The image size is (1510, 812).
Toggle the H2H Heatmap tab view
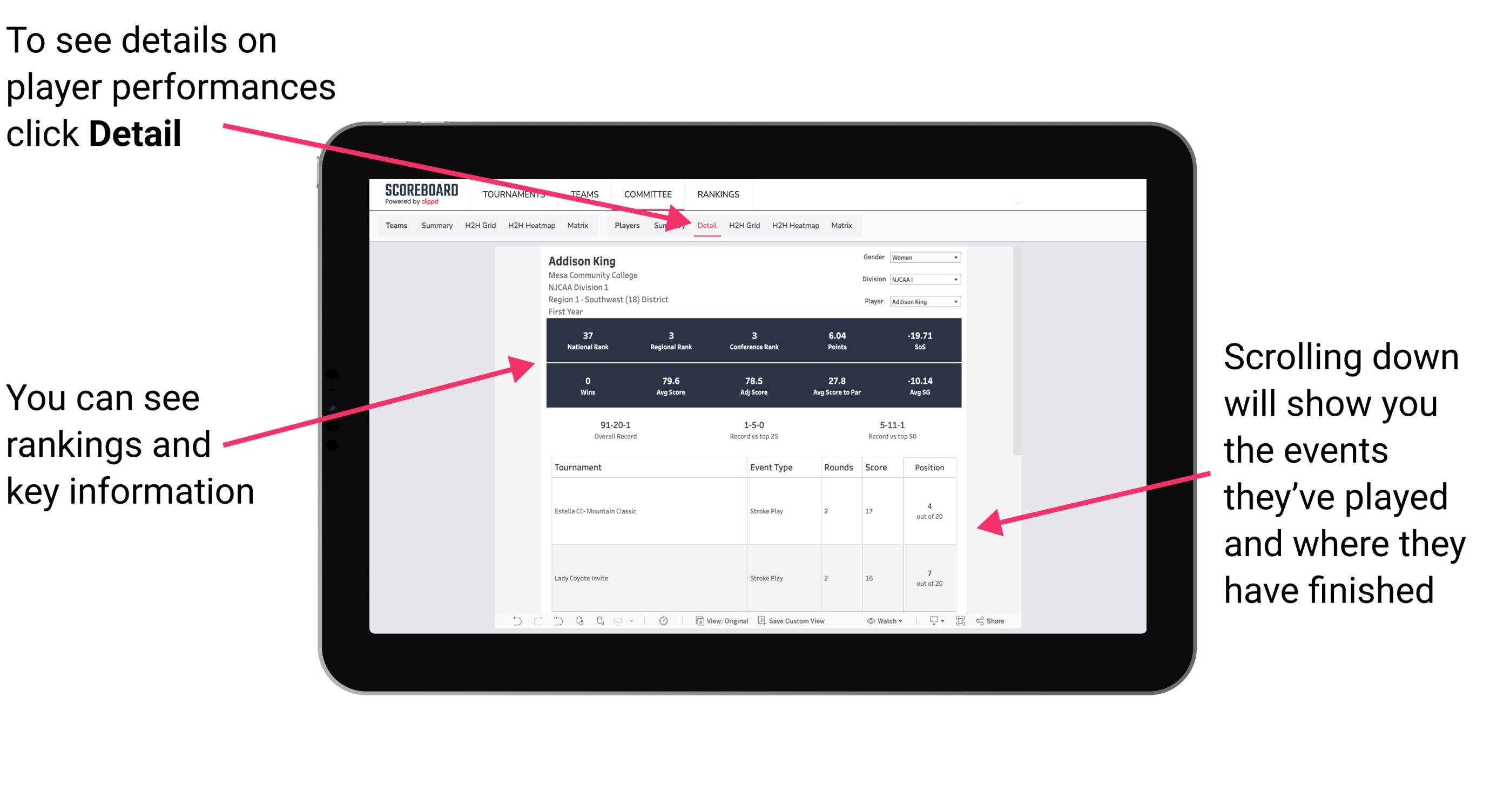(x=795, y=225)
